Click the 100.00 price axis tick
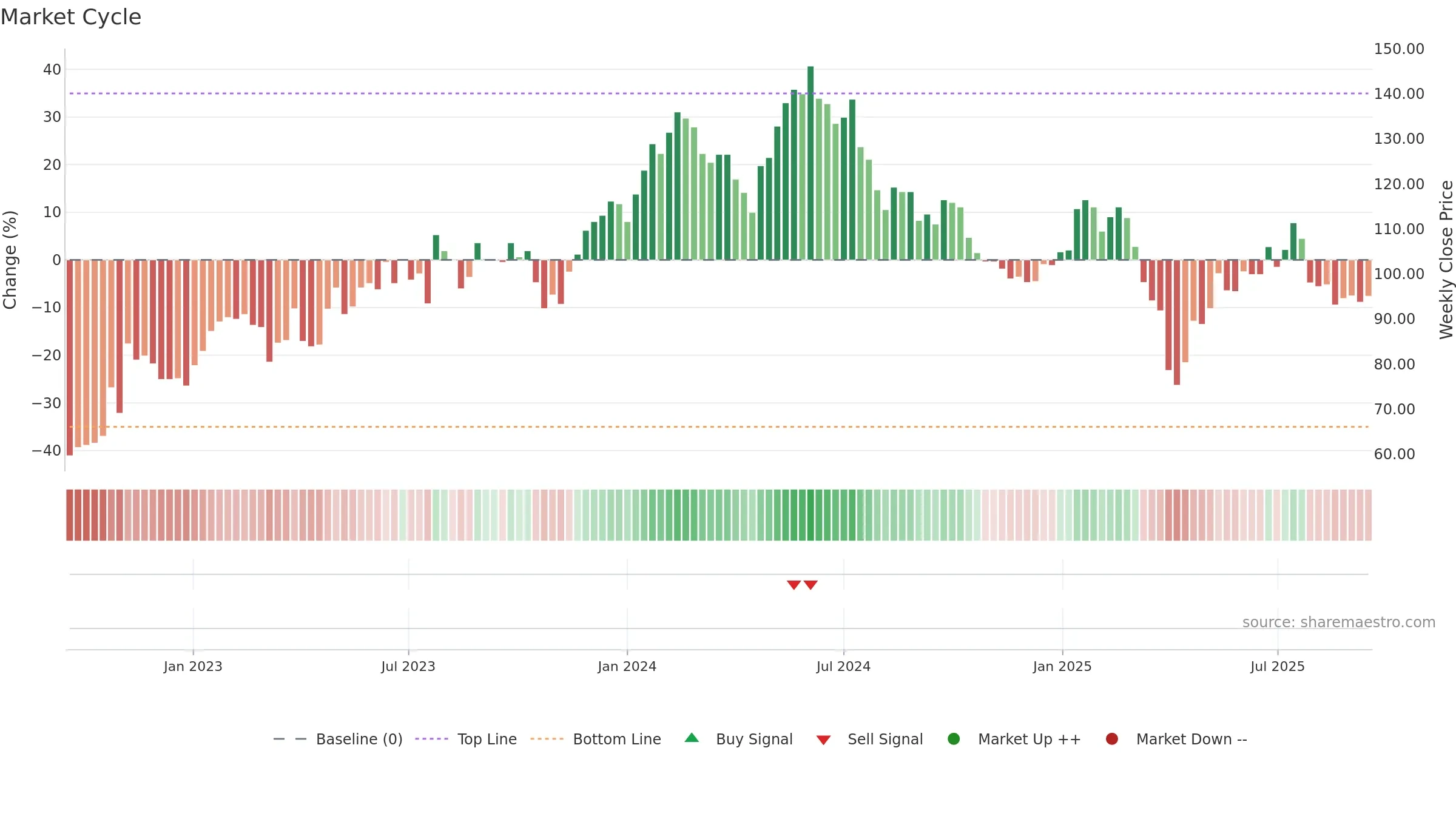This screenshot has width=1456, height=819. point(1399,274)
